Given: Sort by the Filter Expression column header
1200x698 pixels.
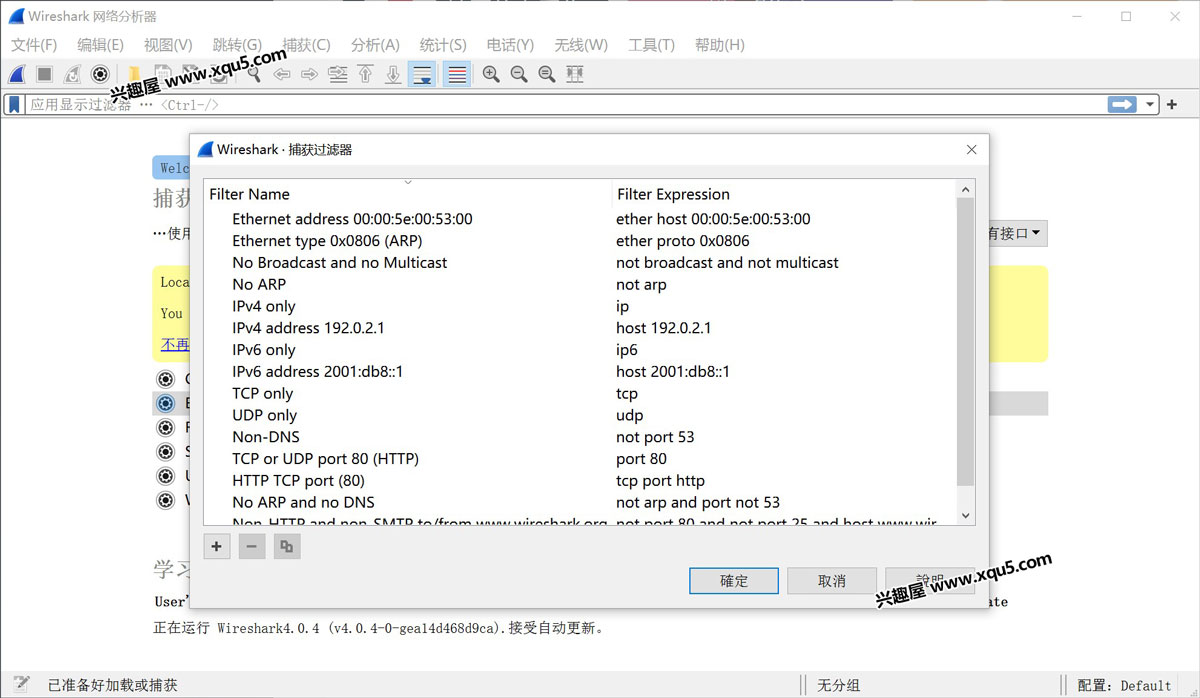Looking at the screenshot, I should point(784,194).
